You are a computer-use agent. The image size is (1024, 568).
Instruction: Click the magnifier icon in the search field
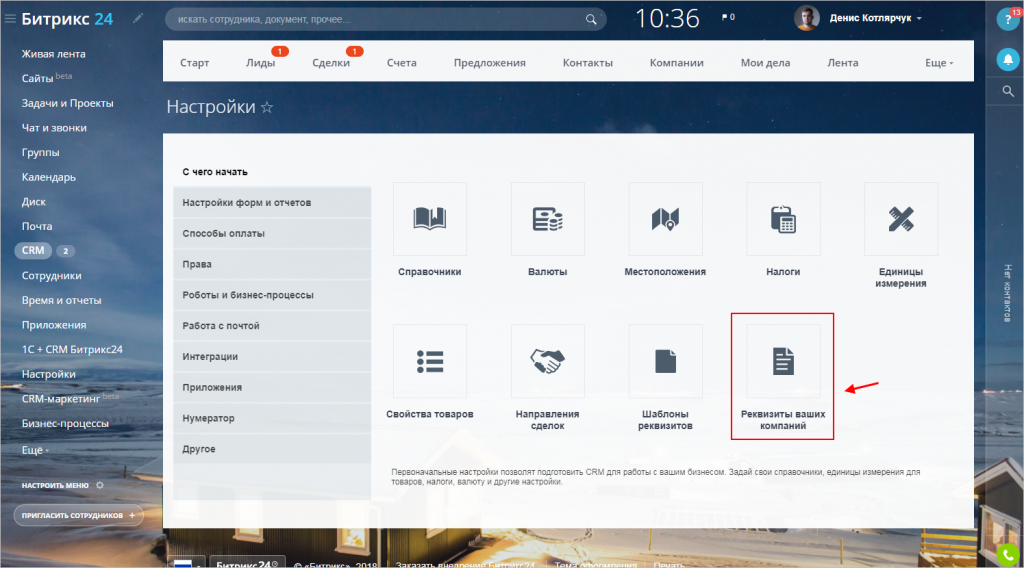coord(591,20)
